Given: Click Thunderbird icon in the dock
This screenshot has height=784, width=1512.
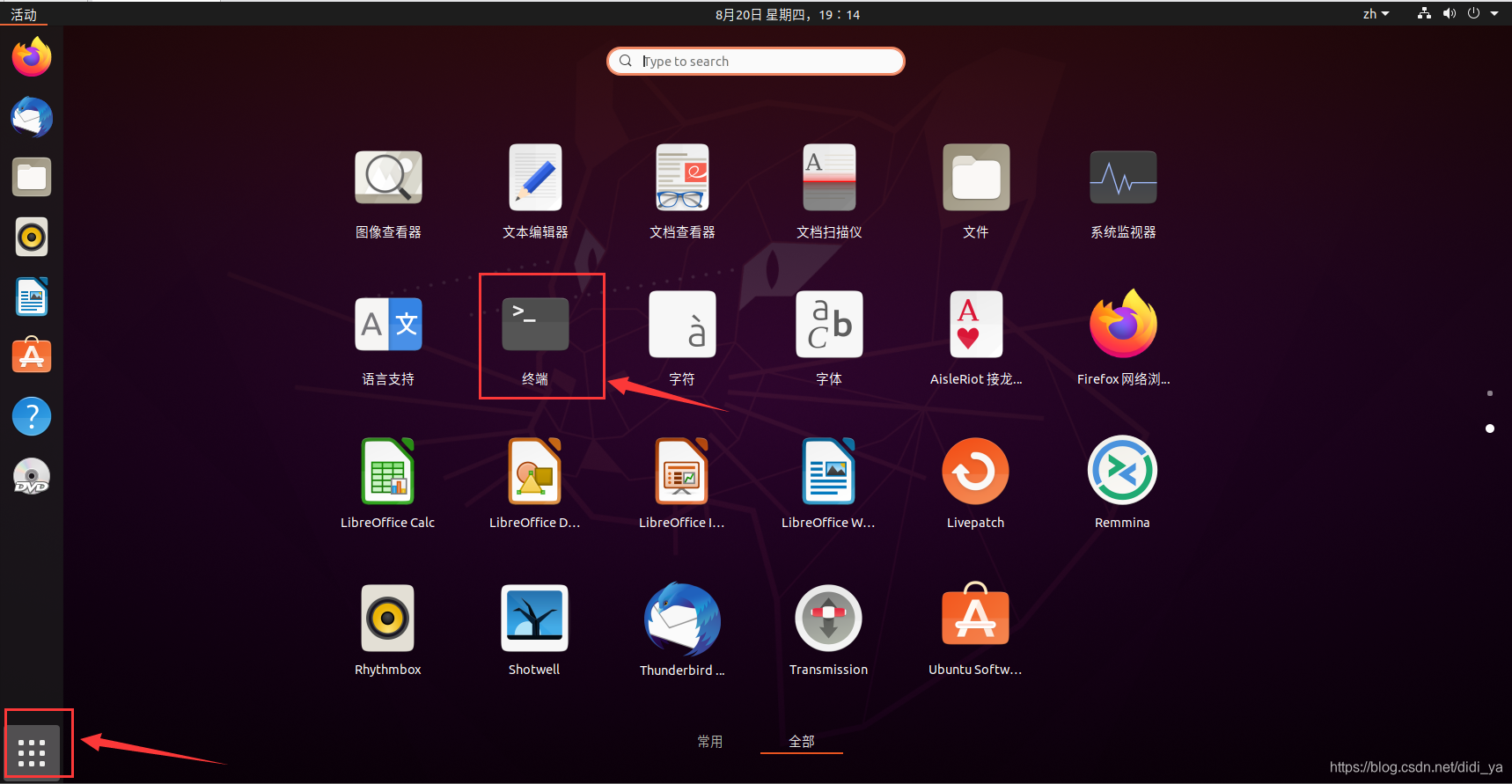Looking at the screenshot, I should click(32, 117).
